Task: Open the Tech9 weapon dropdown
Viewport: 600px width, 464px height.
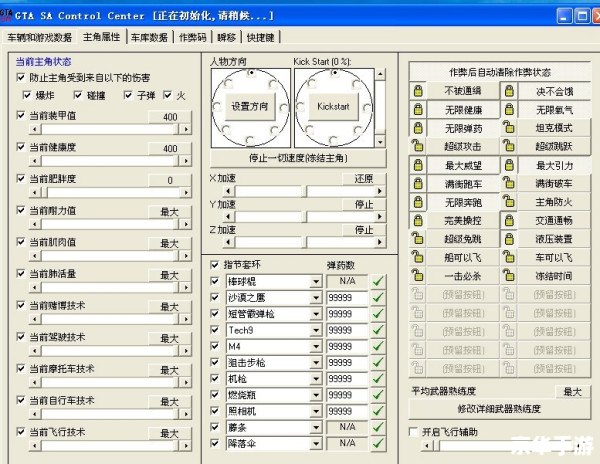Action: coord(316,330)
